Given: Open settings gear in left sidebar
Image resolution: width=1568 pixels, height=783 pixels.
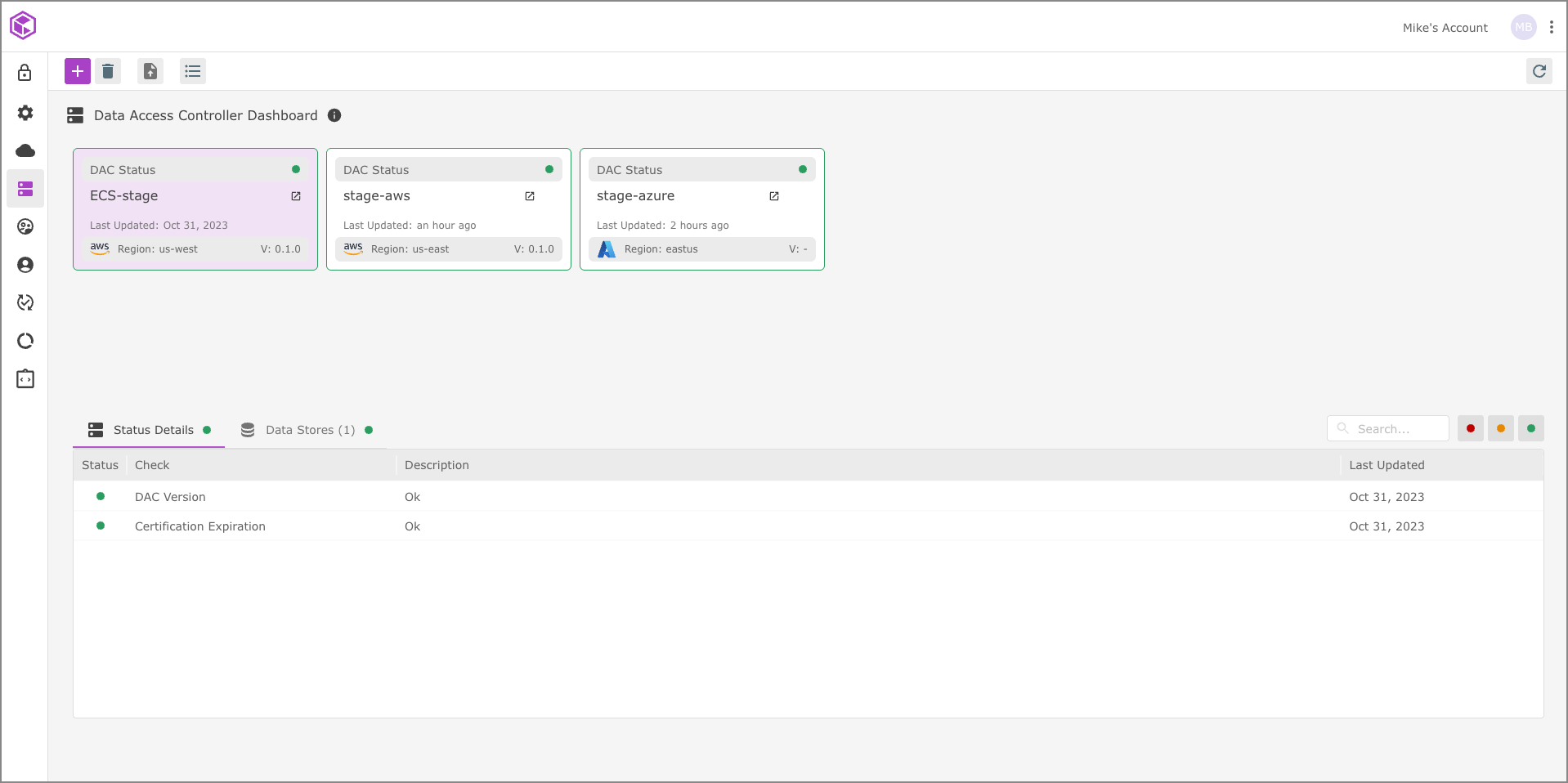Looking at the screenshot, I should pos(25,113).
